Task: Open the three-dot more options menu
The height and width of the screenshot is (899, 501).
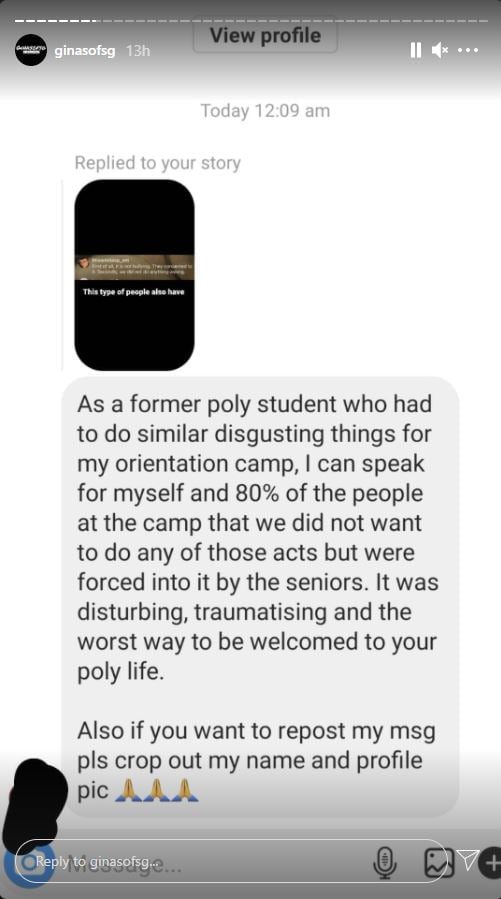Action: click(x=468, y=50)
